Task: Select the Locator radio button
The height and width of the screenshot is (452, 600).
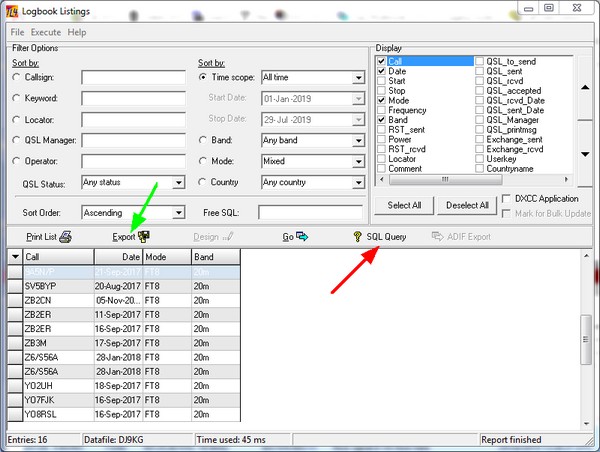Action: point(16,120)
